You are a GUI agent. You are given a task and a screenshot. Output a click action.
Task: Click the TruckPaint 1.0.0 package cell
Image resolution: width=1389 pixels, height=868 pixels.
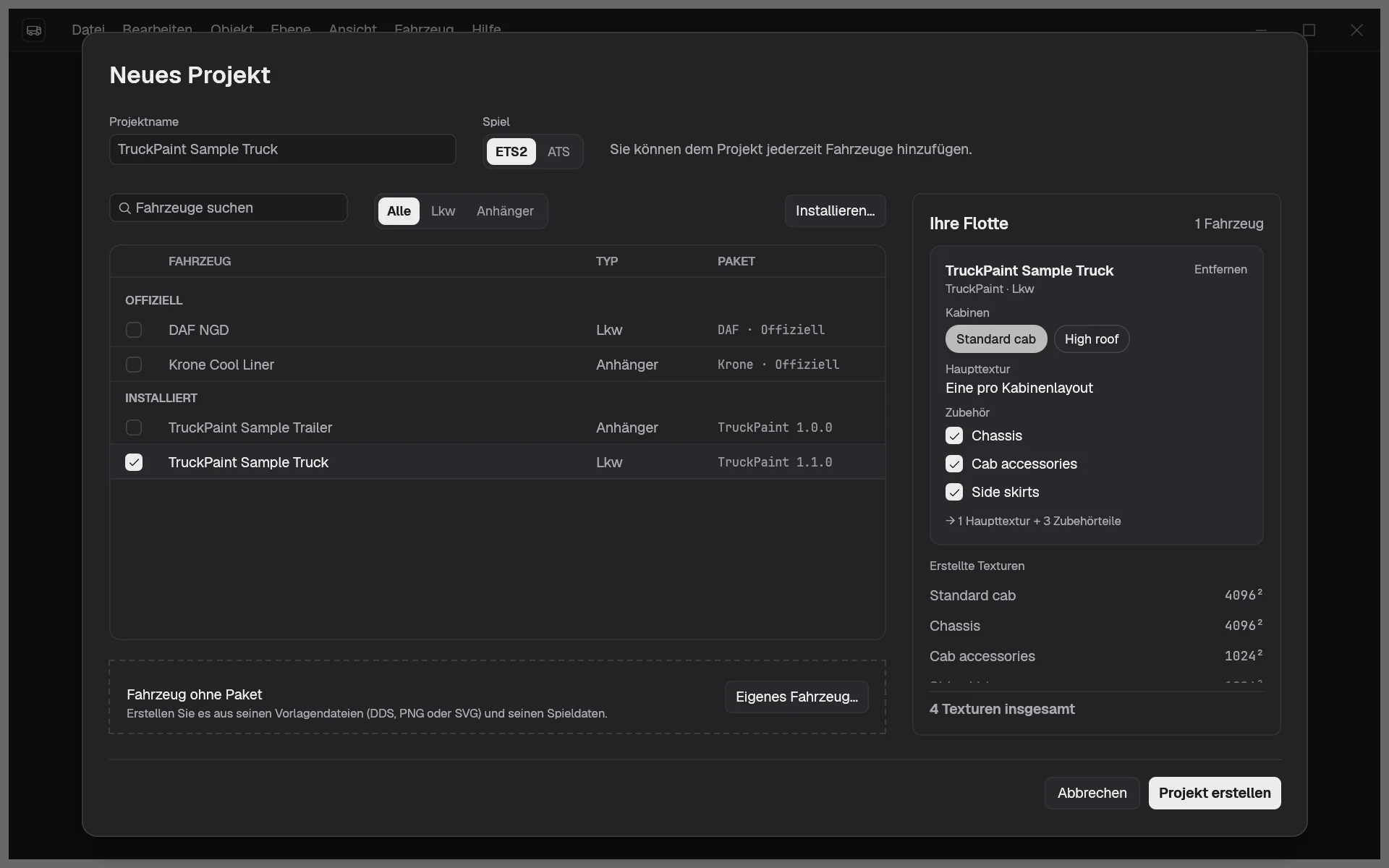click(775, 427)
